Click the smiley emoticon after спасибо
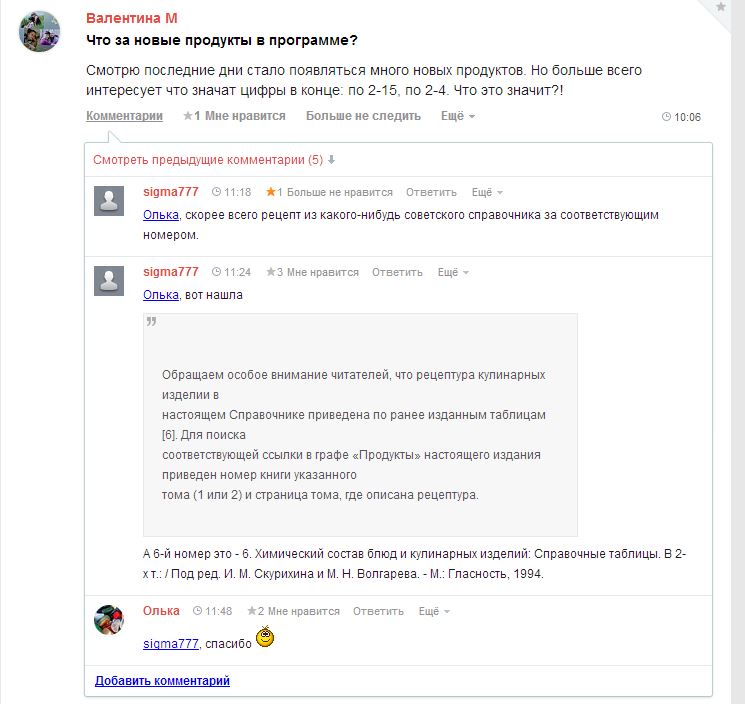 click(265, 636)
